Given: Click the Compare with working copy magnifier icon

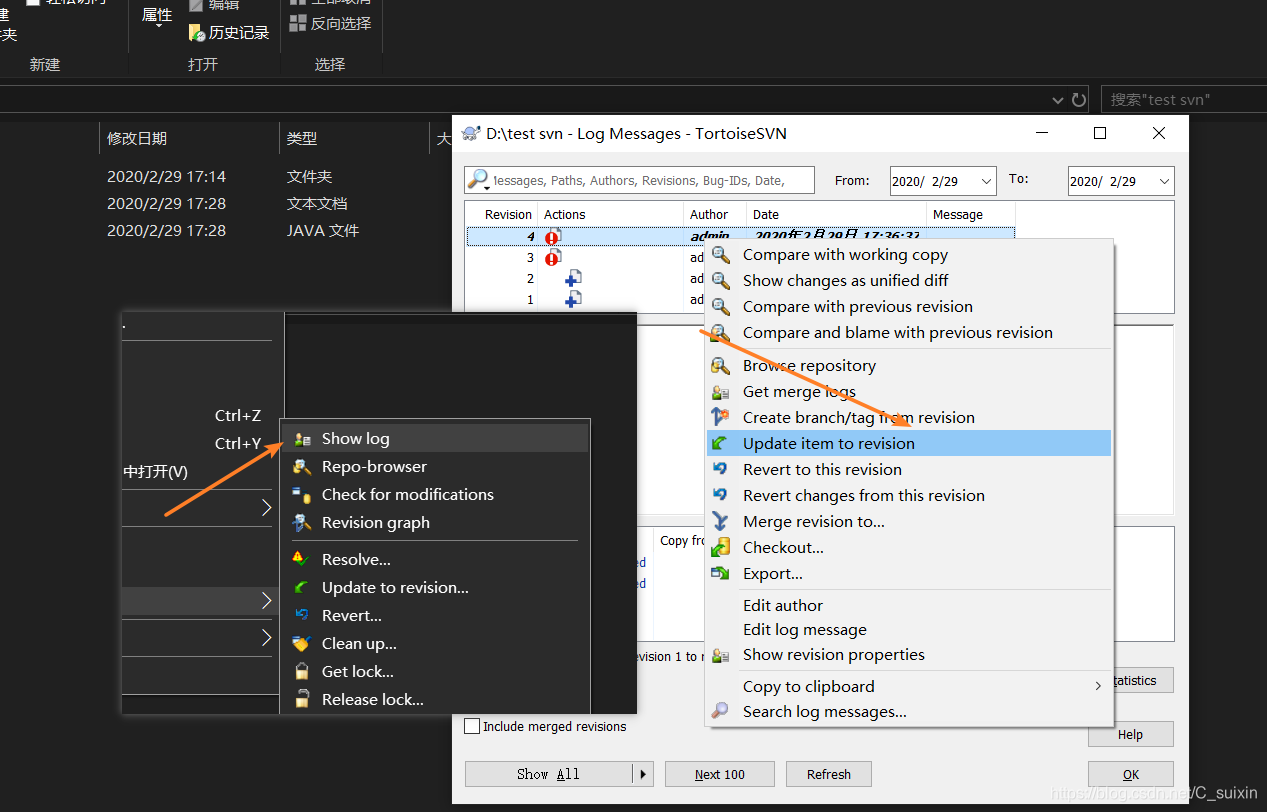Looking at the screenshot, I should [720, 255].
